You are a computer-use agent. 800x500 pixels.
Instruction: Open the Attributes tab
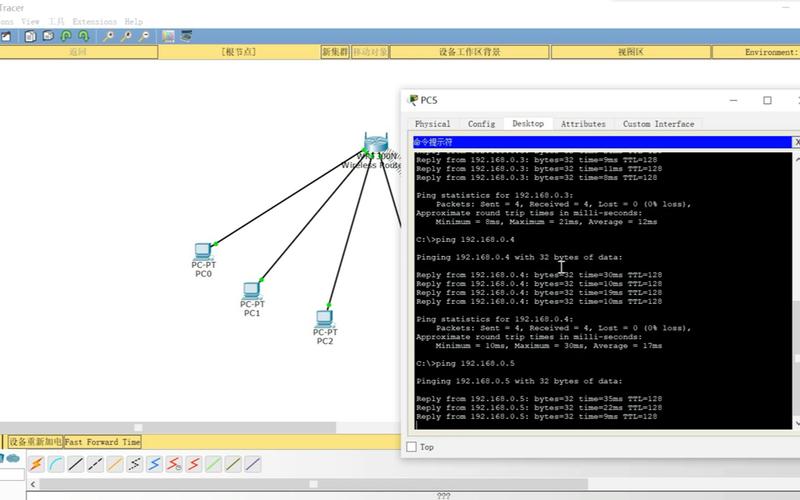[x=583, y=124]
